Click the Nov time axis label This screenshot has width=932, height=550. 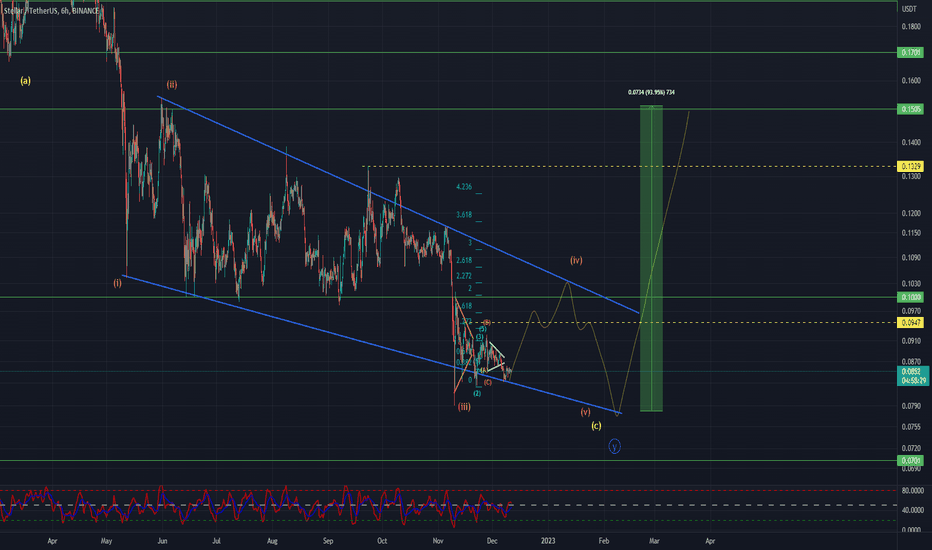pyautogui.click(x=438, y=541)
